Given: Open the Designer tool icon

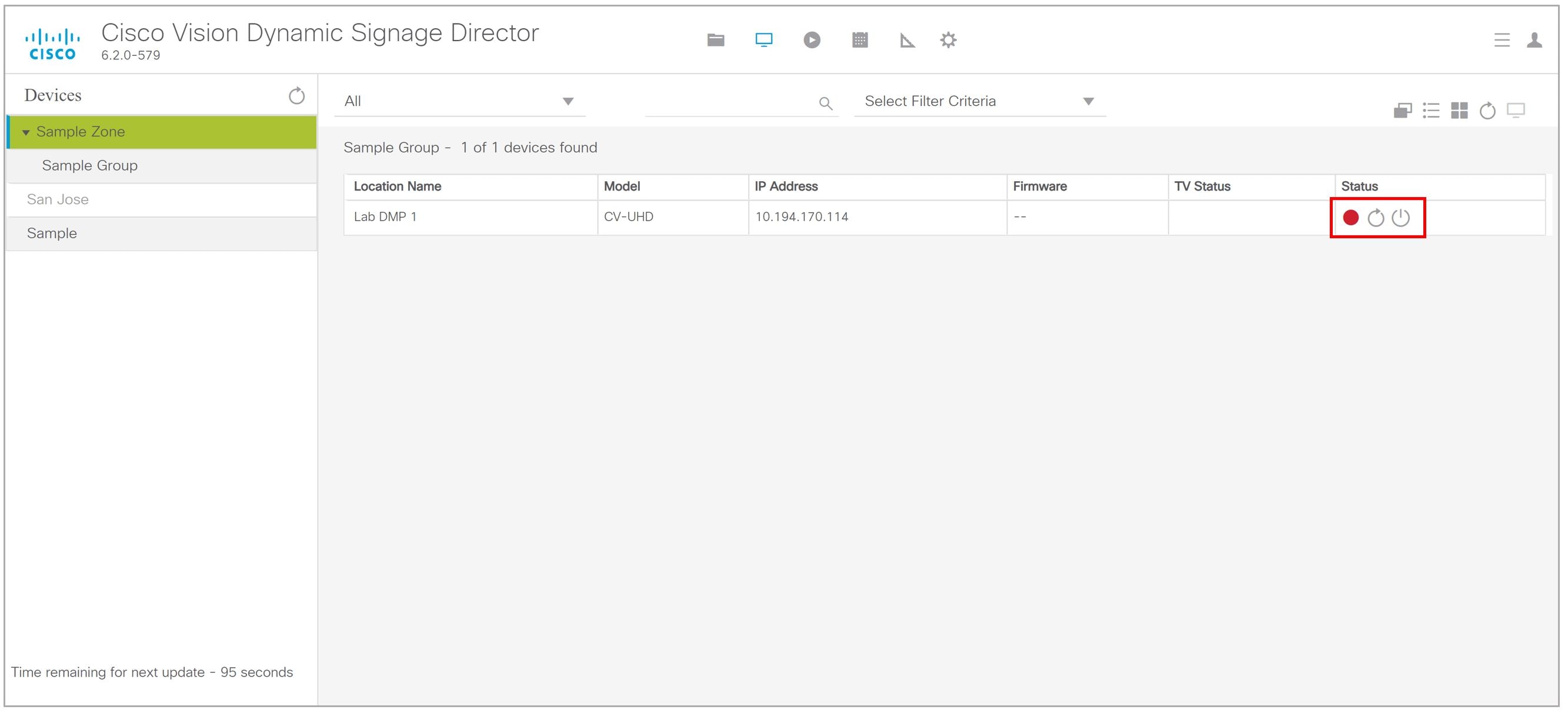Looking at the screenshot, I should click(907, 39).
